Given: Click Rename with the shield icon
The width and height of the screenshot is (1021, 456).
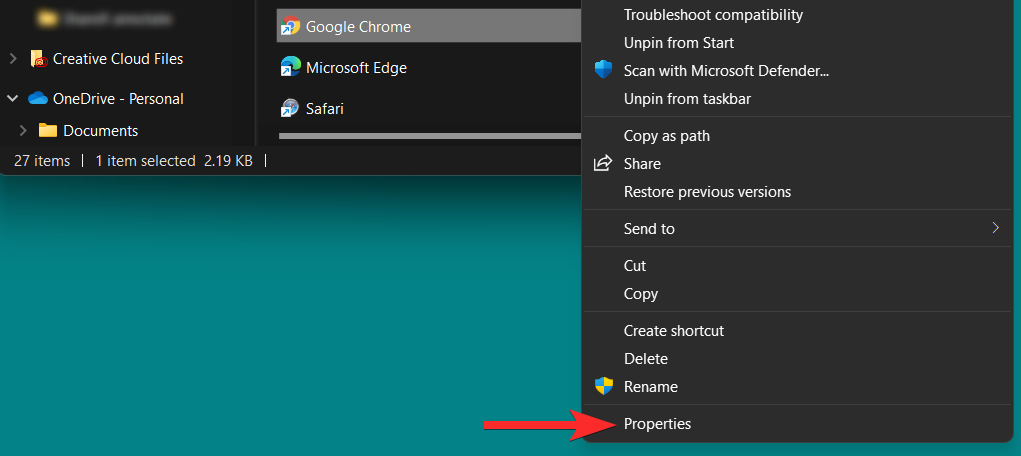Looking at the screenshot, I should [650, 387].
